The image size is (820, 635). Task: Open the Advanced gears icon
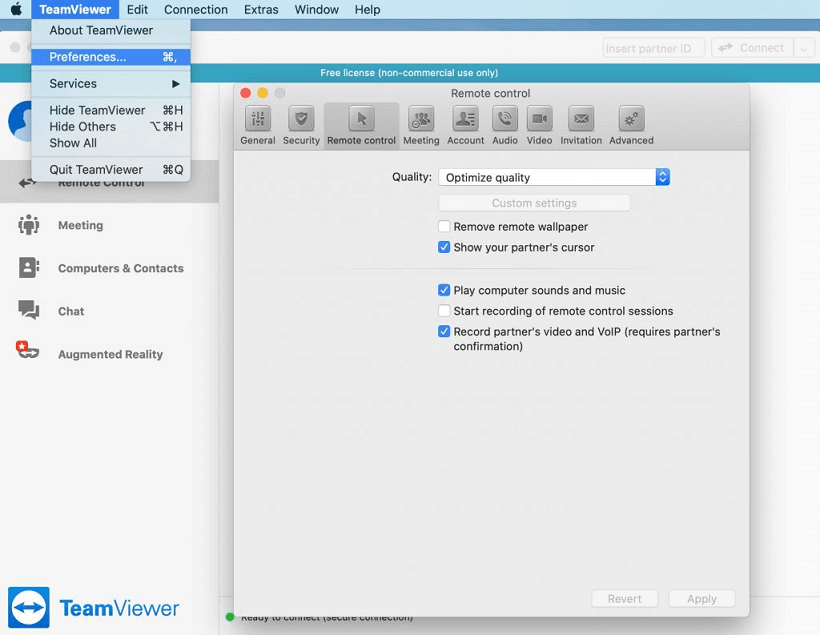[631, 120]
